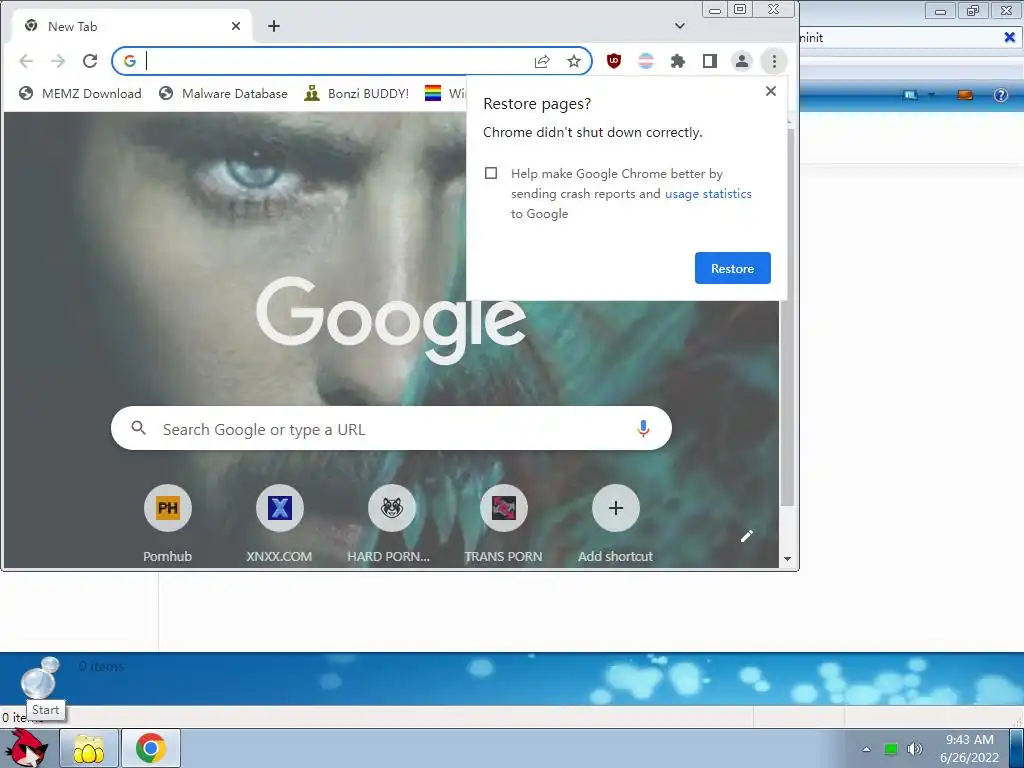Open the Chrome profile avatar

(742, 61)
